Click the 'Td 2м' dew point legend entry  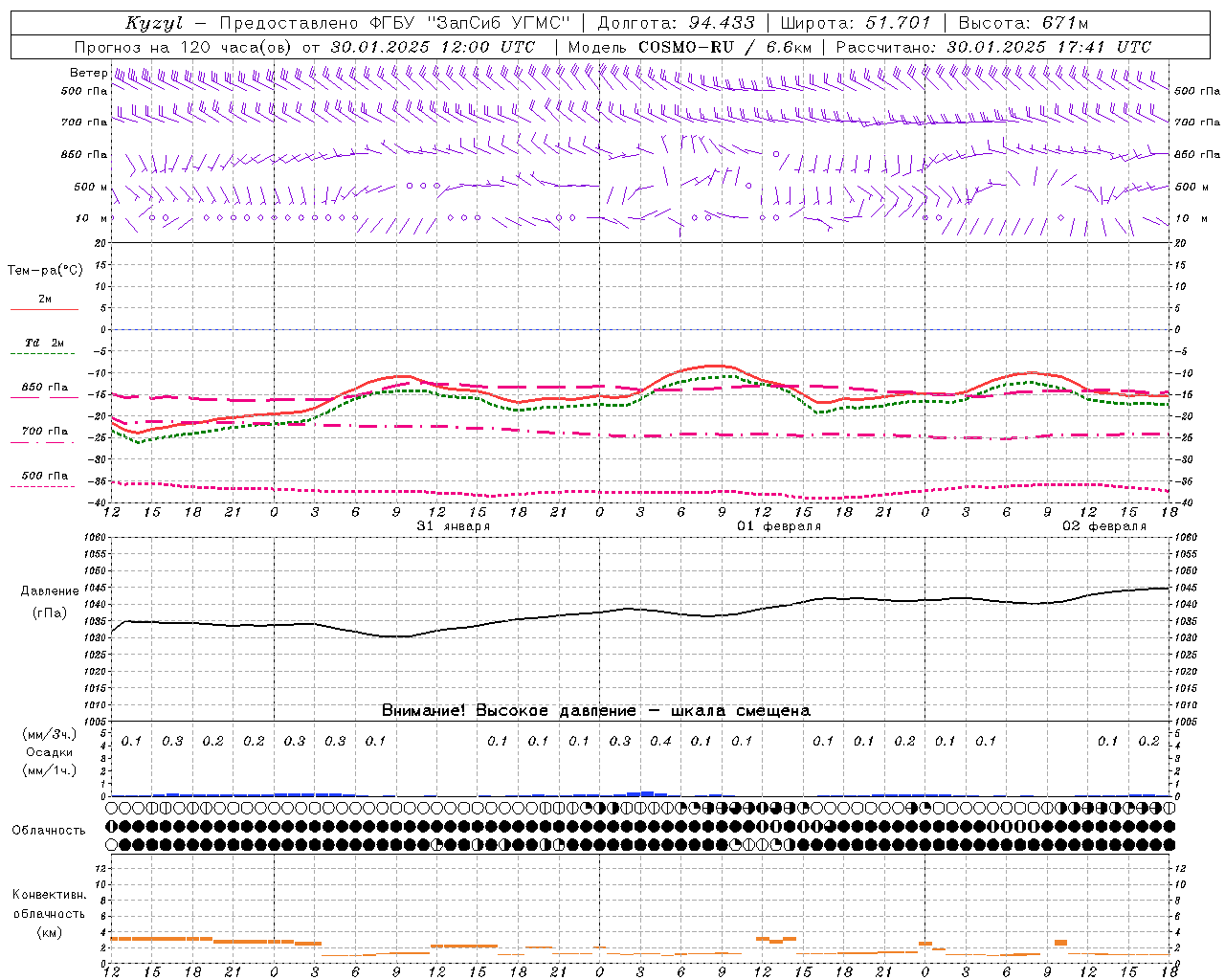[x=44, y=343]
